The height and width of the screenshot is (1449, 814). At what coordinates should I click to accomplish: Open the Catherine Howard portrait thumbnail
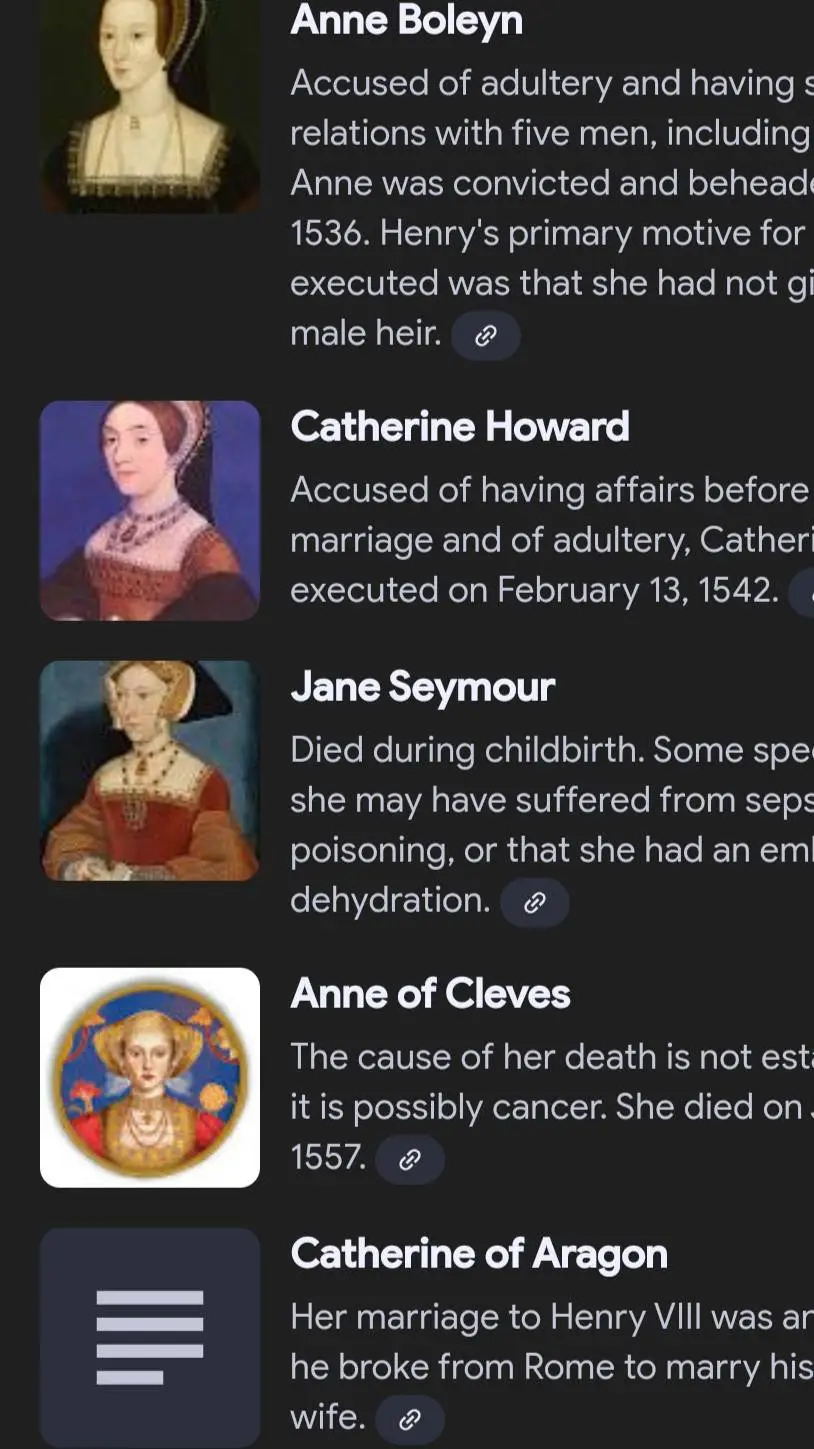(150, 510)
